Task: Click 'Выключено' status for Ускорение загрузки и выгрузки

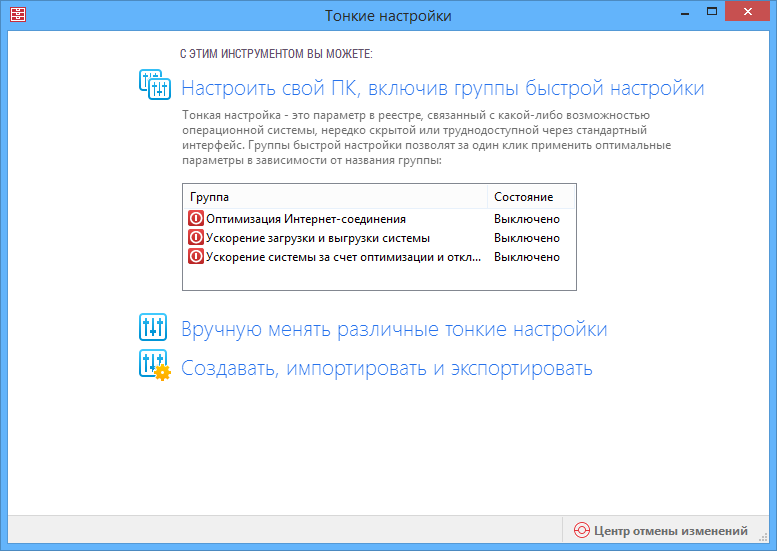Action: tap(527, 238)
